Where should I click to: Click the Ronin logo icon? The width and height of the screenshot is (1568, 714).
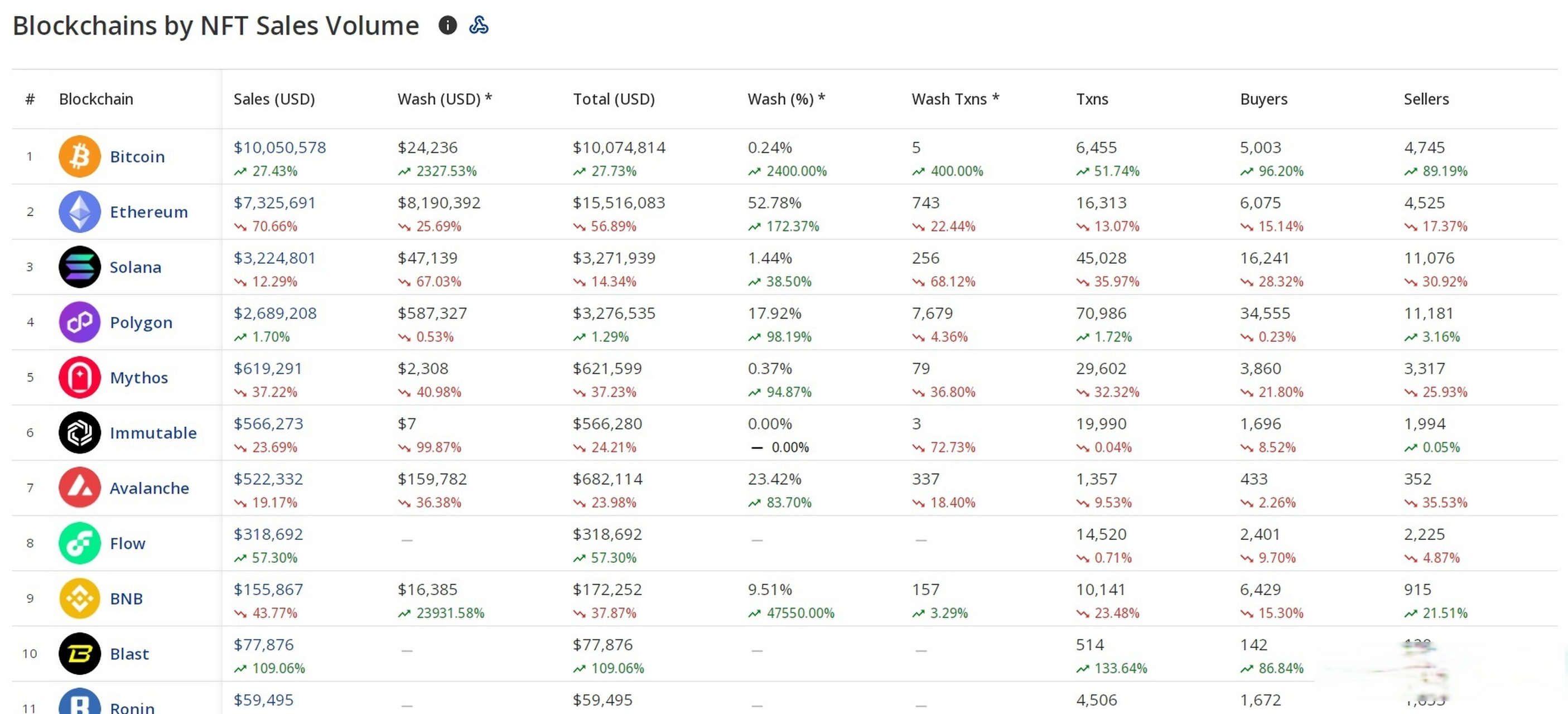coord(80,701)
